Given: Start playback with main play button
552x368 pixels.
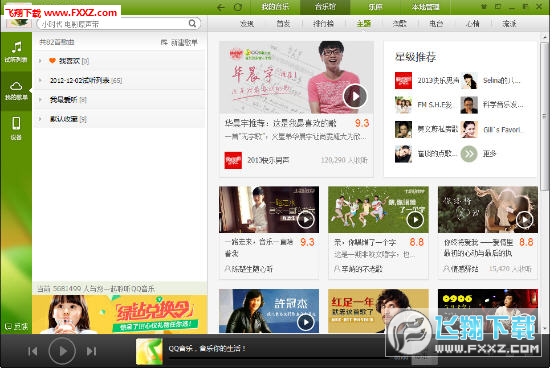Looking at the screenshot, I should [x=62, y=351].
